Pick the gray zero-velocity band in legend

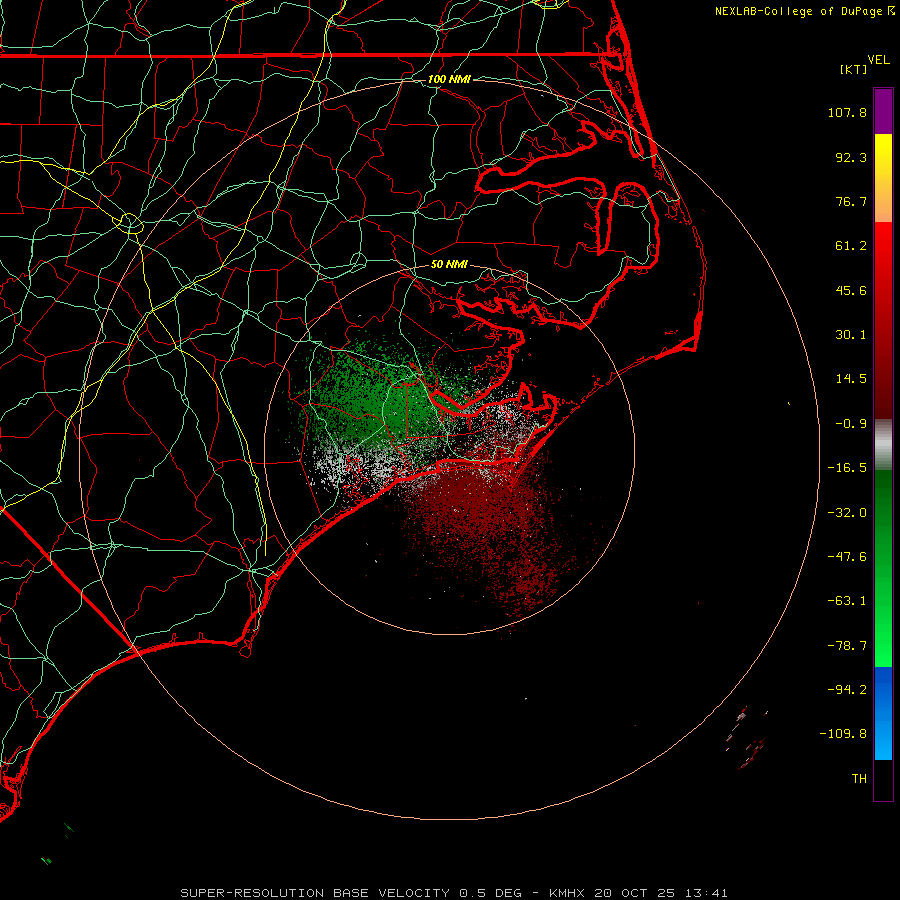[883, 444]
